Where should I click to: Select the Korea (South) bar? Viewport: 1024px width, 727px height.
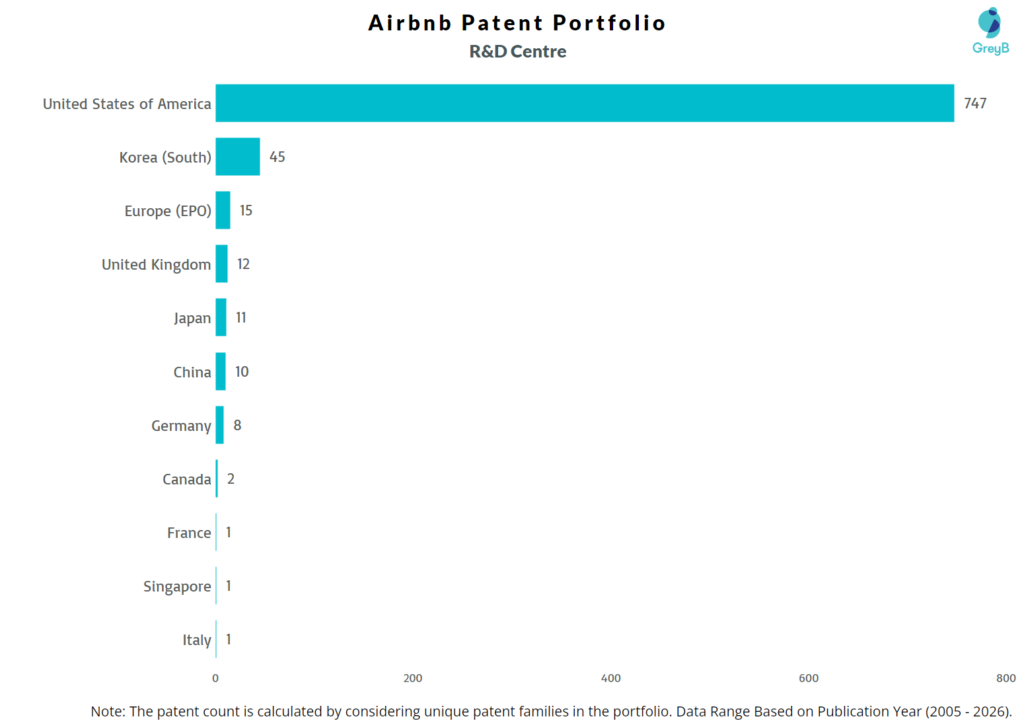click(x=238, y=157)
